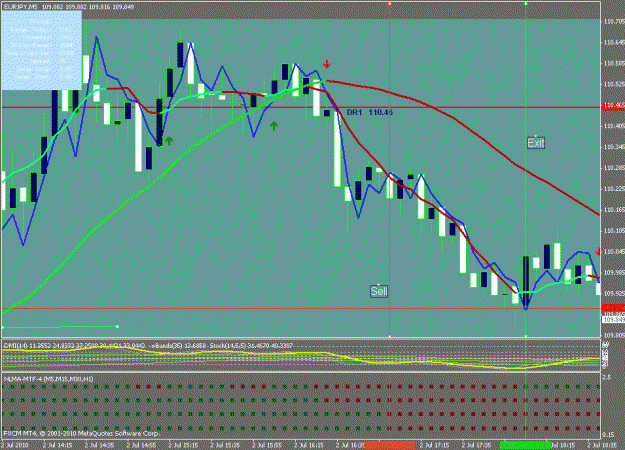Click the 109.985 price scale label
Screen dimensions: 625x450
pyautogui.click(x=614, y=272)
